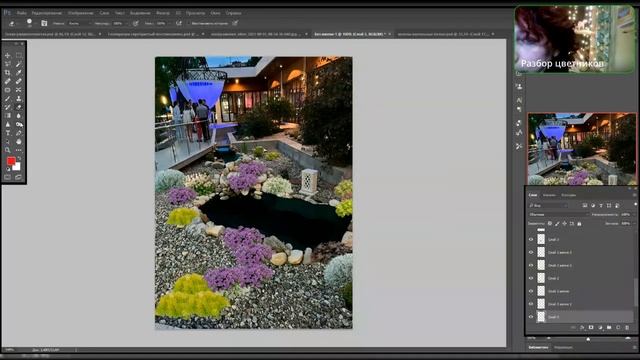Toggle pressure for opacity icon

pyautogui.click(x=136, y=24)
